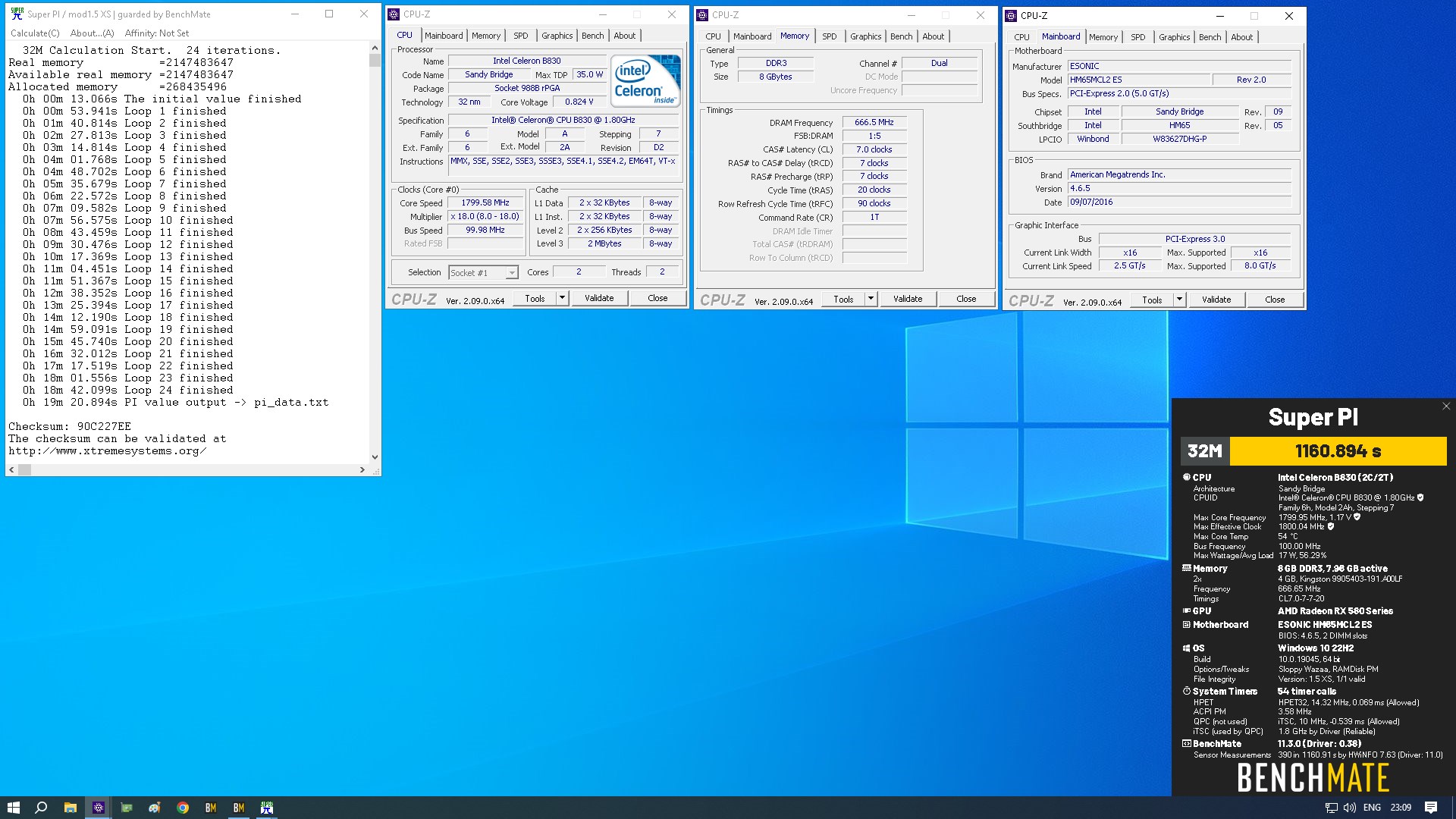Click the title icon of the CPU-Z mainboard window
The image size is (1456, 819).
[x=1011, y=15]
